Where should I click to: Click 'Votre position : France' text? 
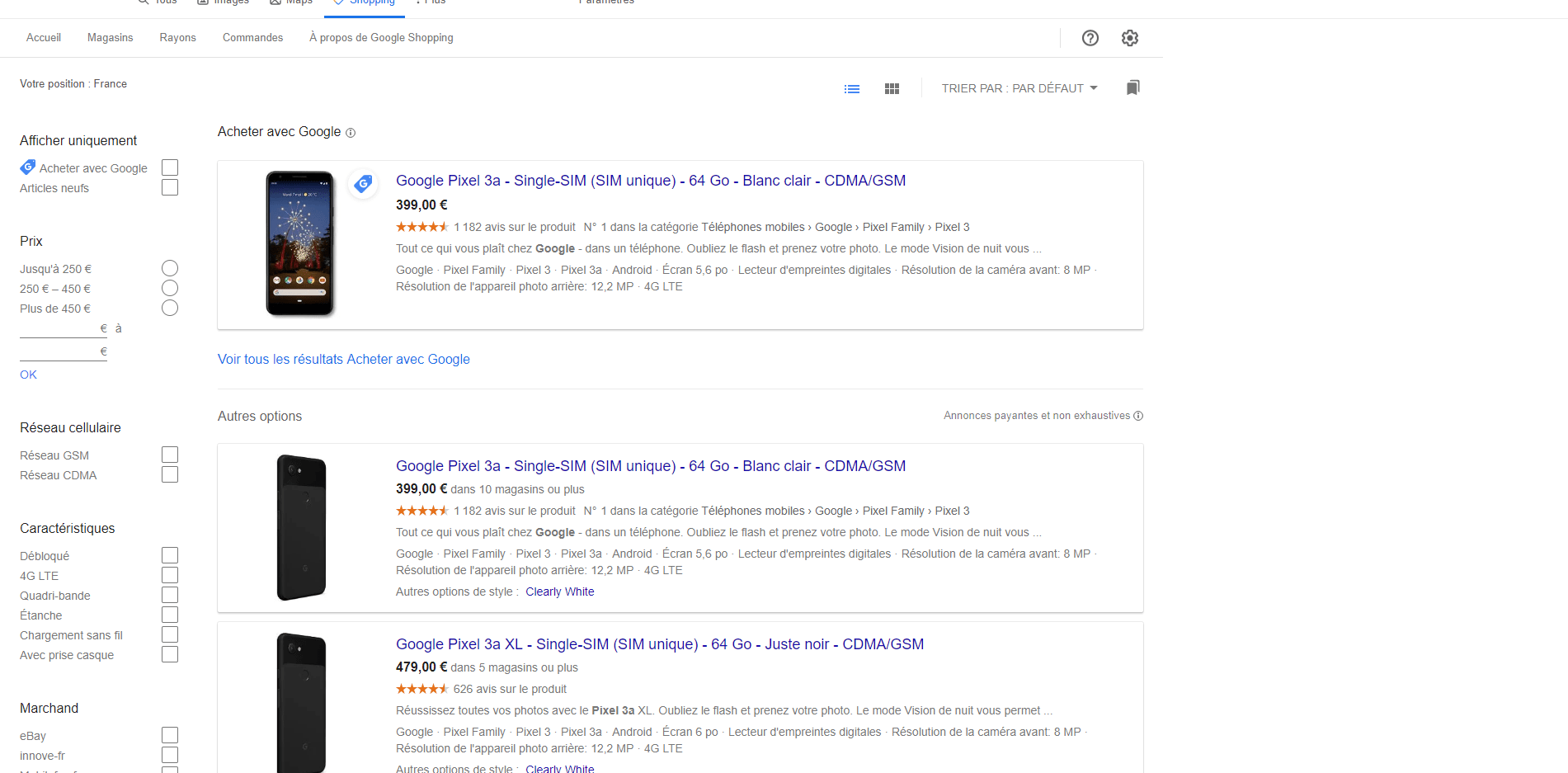click(73, 84)
